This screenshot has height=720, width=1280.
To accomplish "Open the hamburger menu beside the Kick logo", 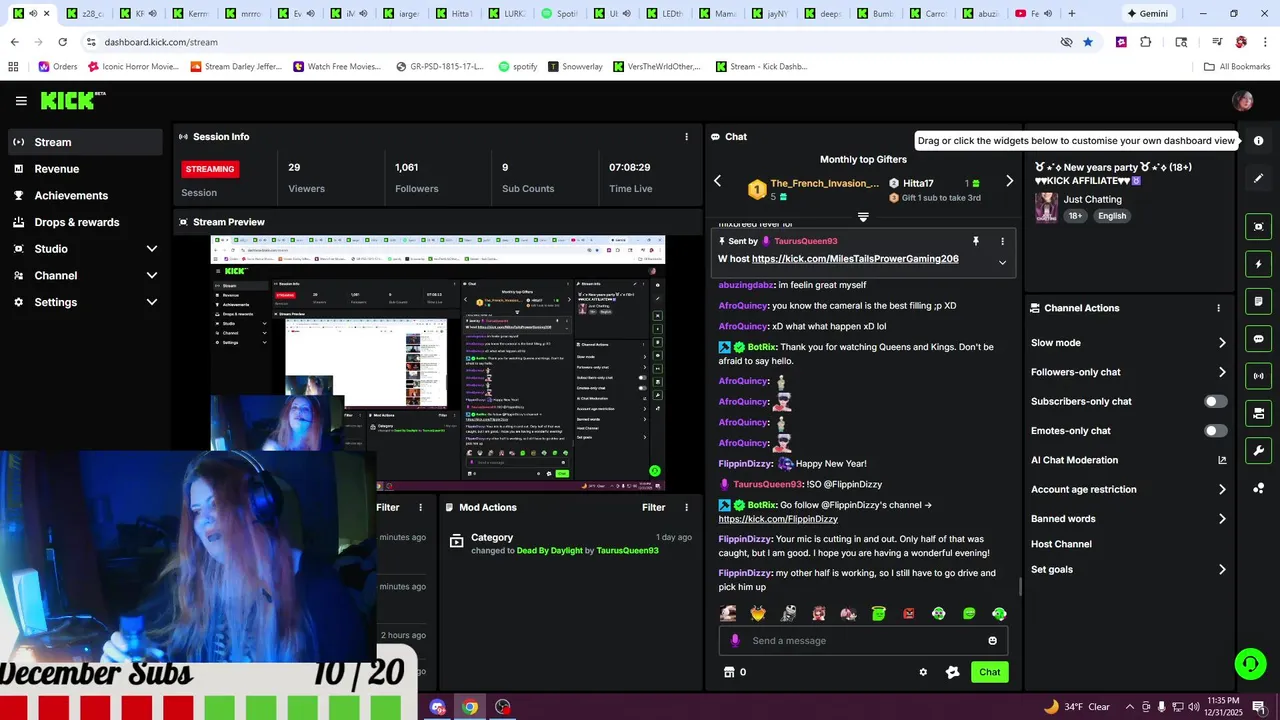I will tap(21, 101).
